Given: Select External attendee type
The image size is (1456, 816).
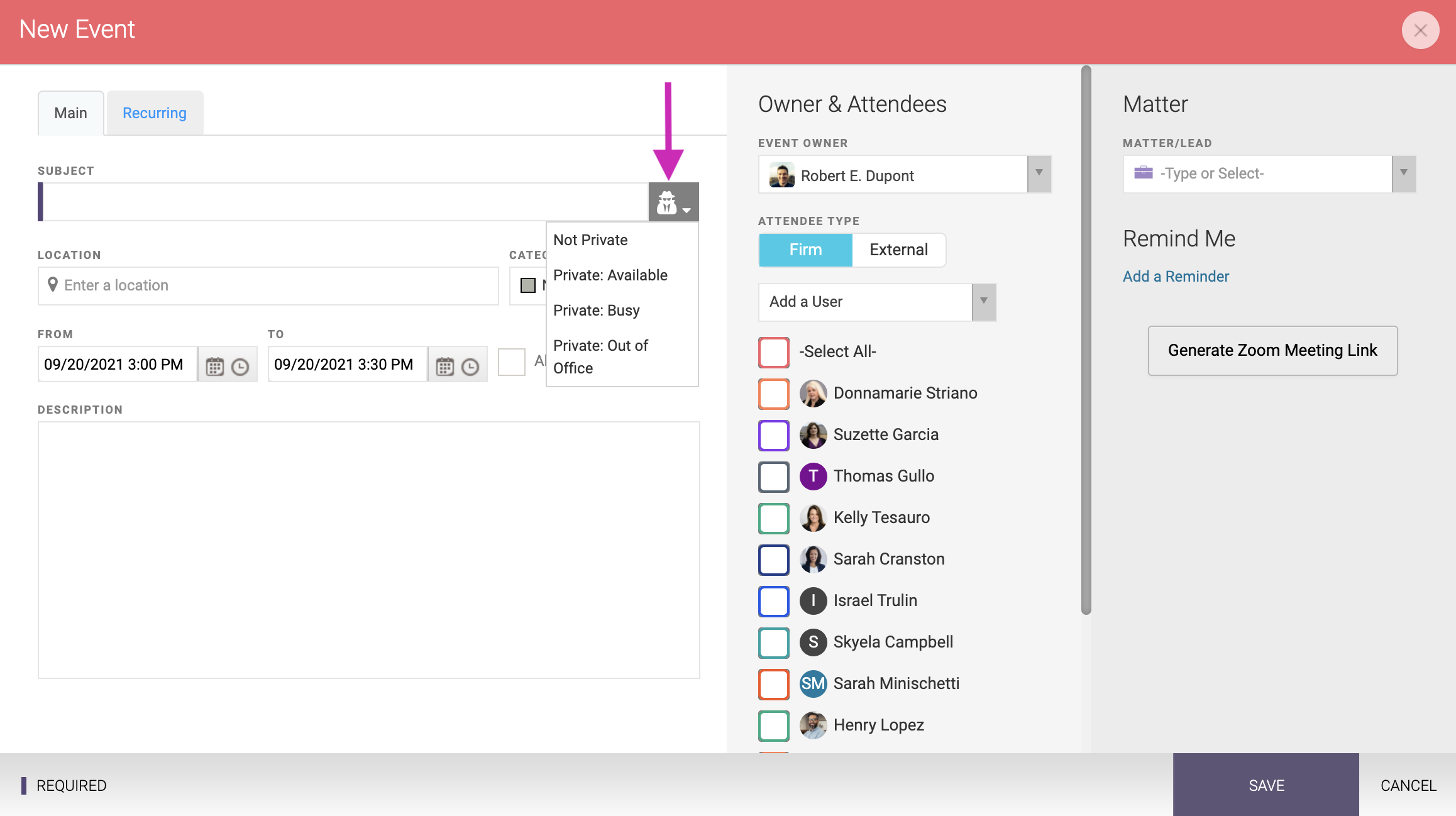Looking at the screenshot, I should coord(898,250).
